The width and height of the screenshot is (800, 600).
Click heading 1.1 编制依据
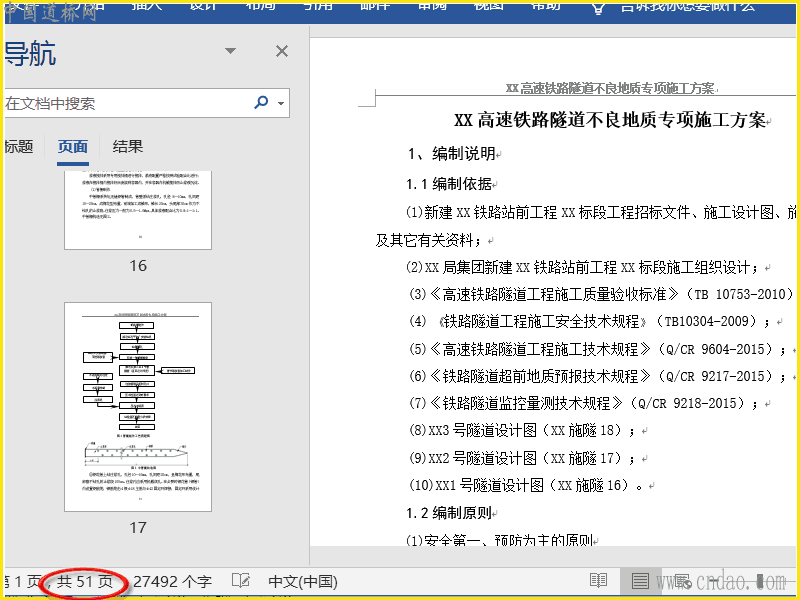tap(451, 184)
